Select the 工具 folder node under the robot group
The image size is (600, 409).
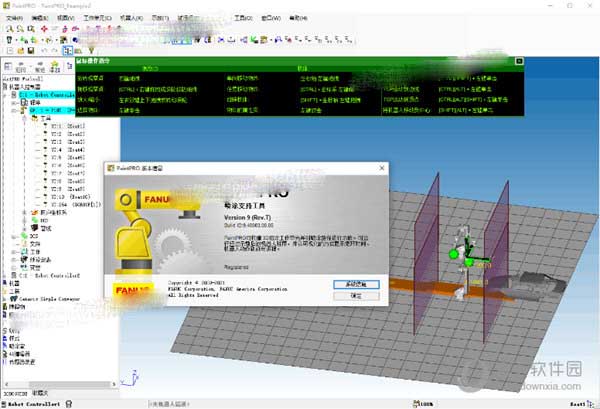[45, 118]
